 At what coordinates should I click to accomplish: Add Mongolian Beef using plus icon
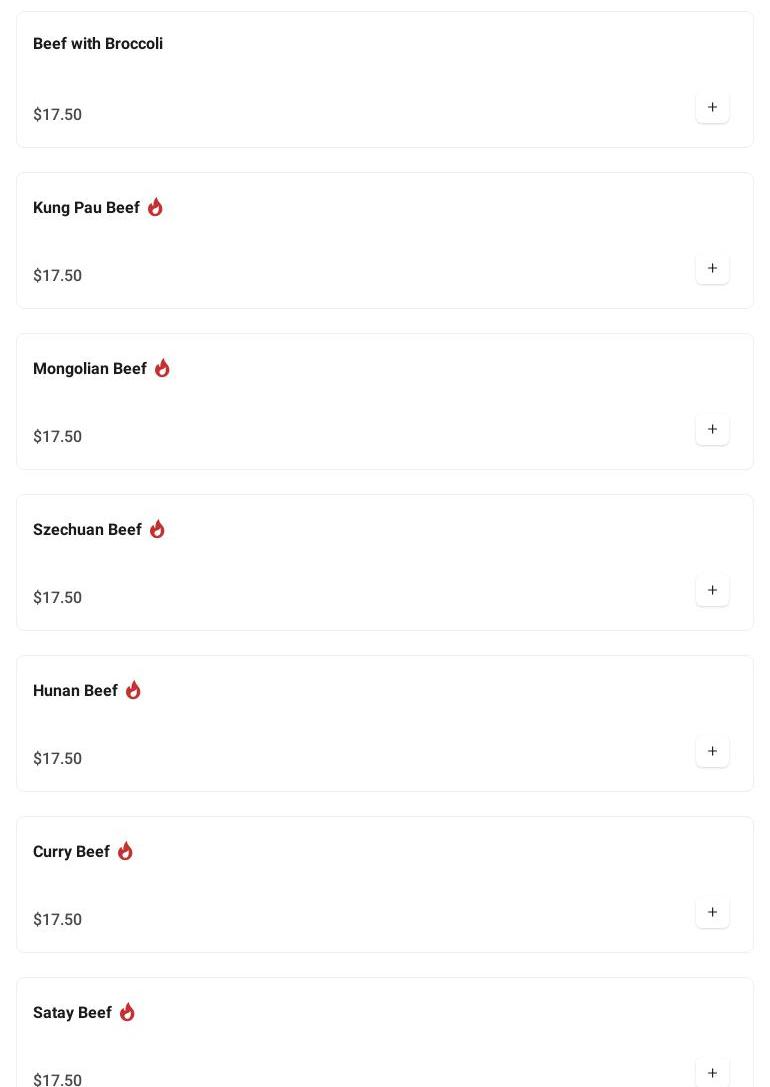coord(712,429)
